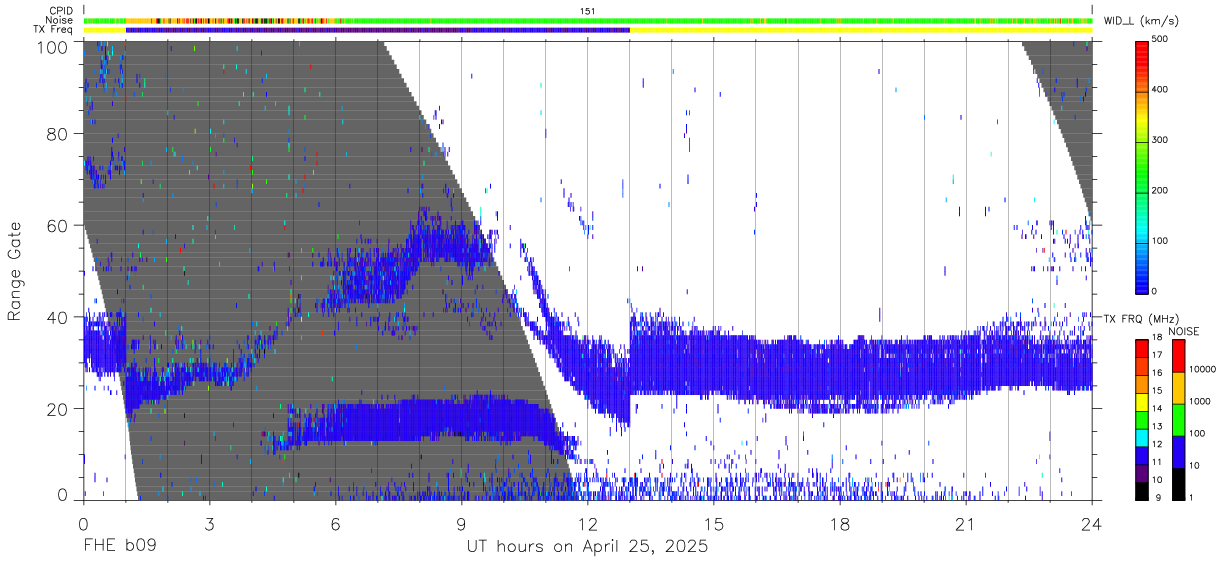Click the 3 UT hour tick label
Viewport: 1228px width, 567px height.
point(209,525)
